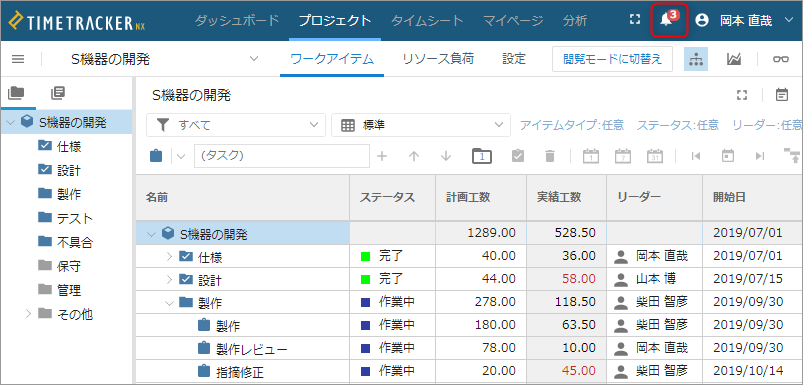Click the add plus icon beside task field
803x385 pixels.
382,156
